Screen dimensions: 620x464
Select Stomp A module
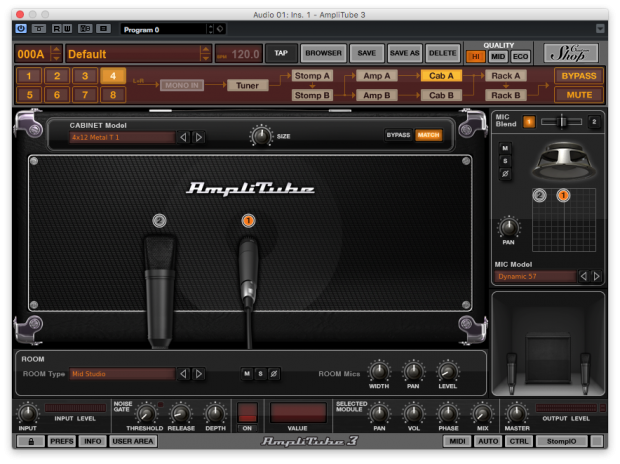[x=312, y=76]
